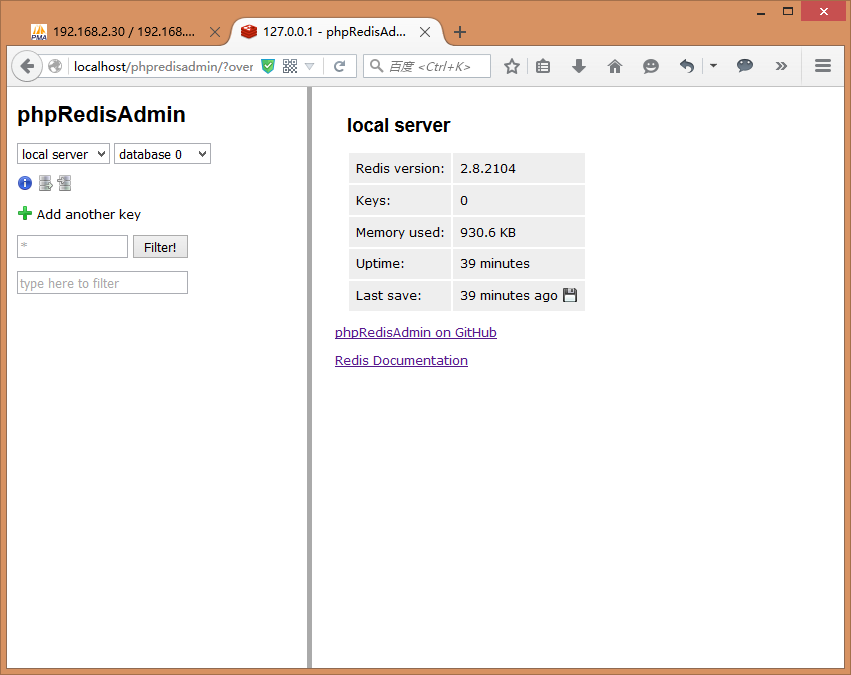Open dropdown arrow next to undo icon
This screenshot has width=851, height=675.
tap(713, 66)
